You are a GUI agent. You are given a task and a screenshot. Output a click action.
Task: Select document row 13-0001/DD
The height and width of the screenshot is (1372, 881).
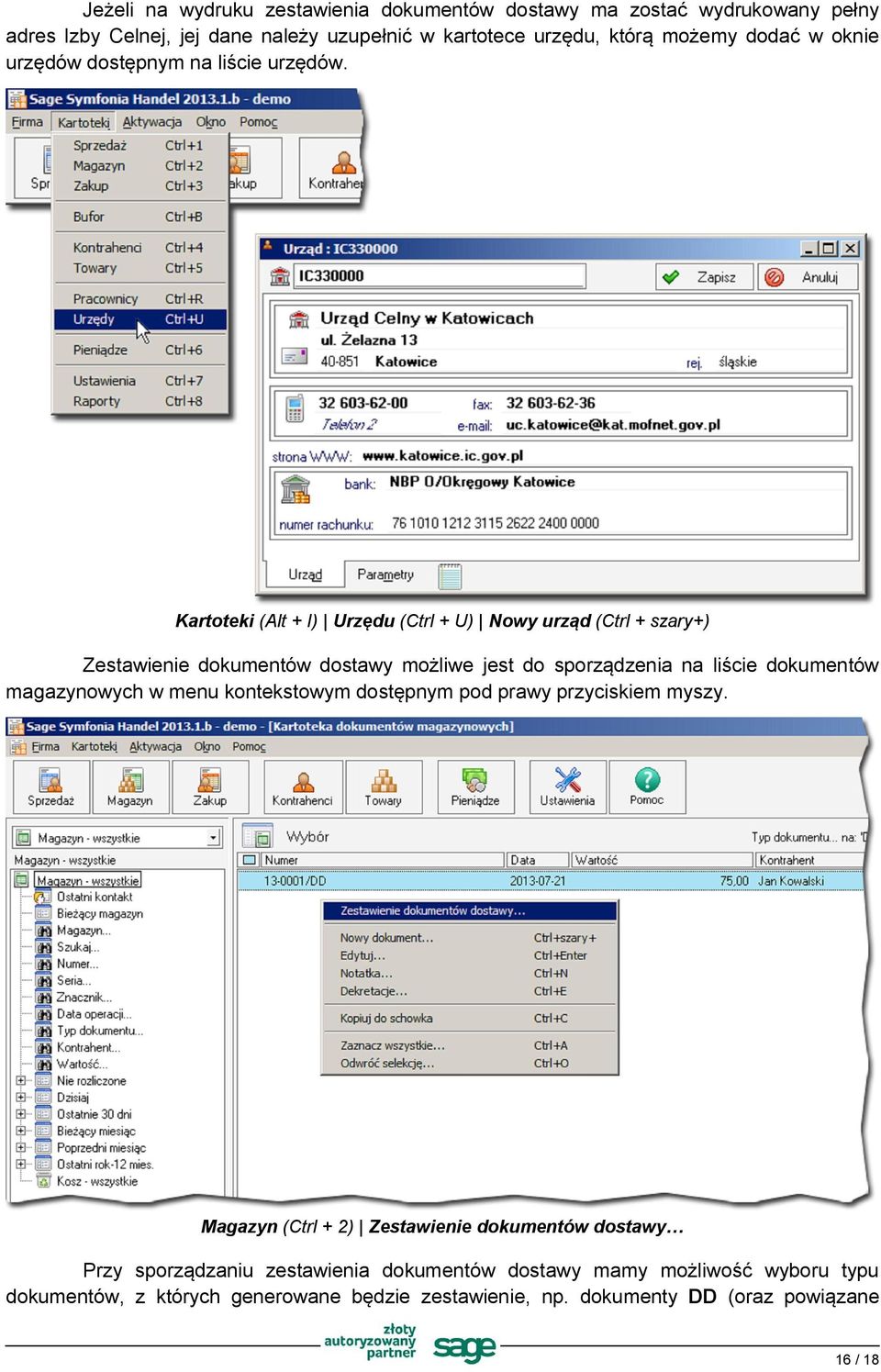pos(551,881)
